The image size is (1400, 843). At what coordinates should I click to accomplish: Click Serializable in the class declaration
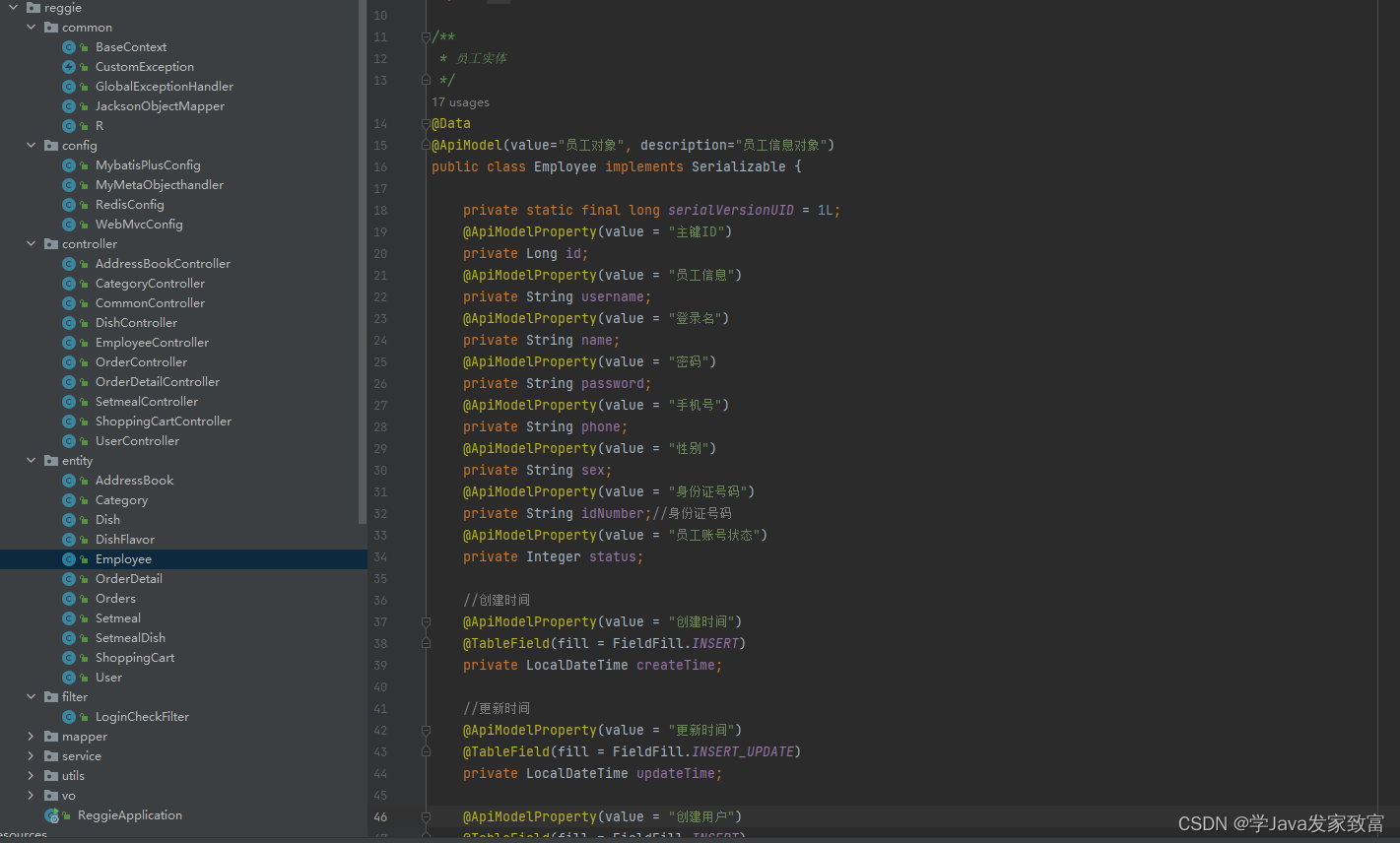click(x=739, y=167)
